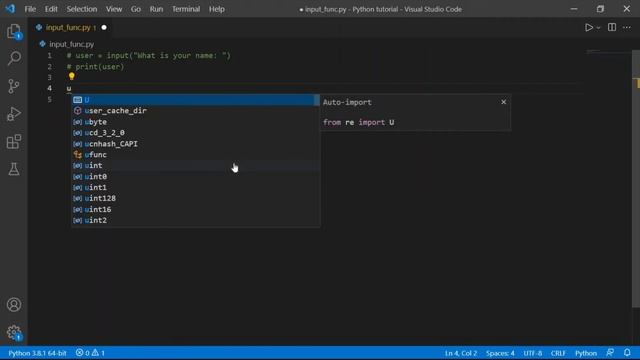640x360 pixels.
Task: Open the run button dropdown arrow
Action: 598,28
